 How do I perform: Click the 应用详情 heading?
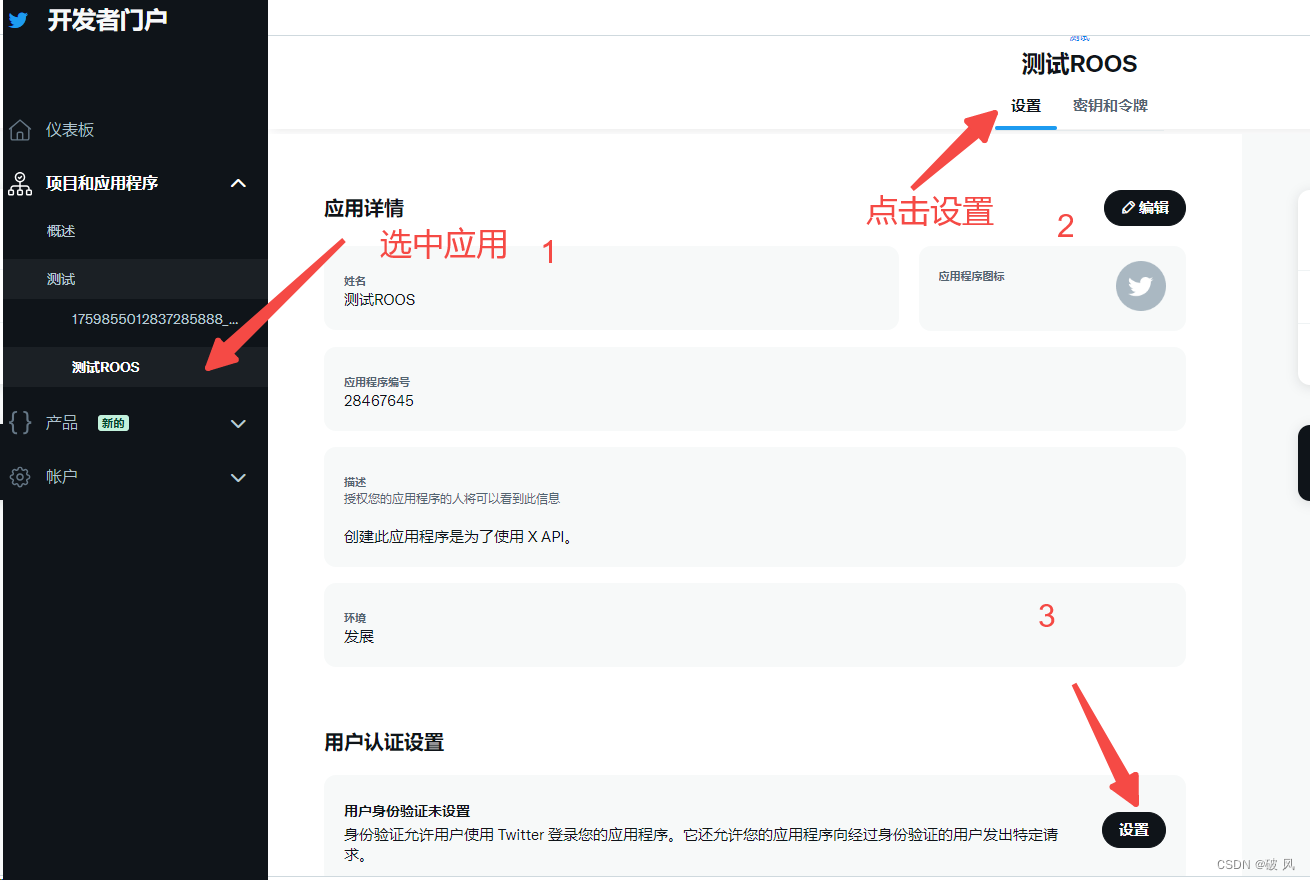(364, 209)
